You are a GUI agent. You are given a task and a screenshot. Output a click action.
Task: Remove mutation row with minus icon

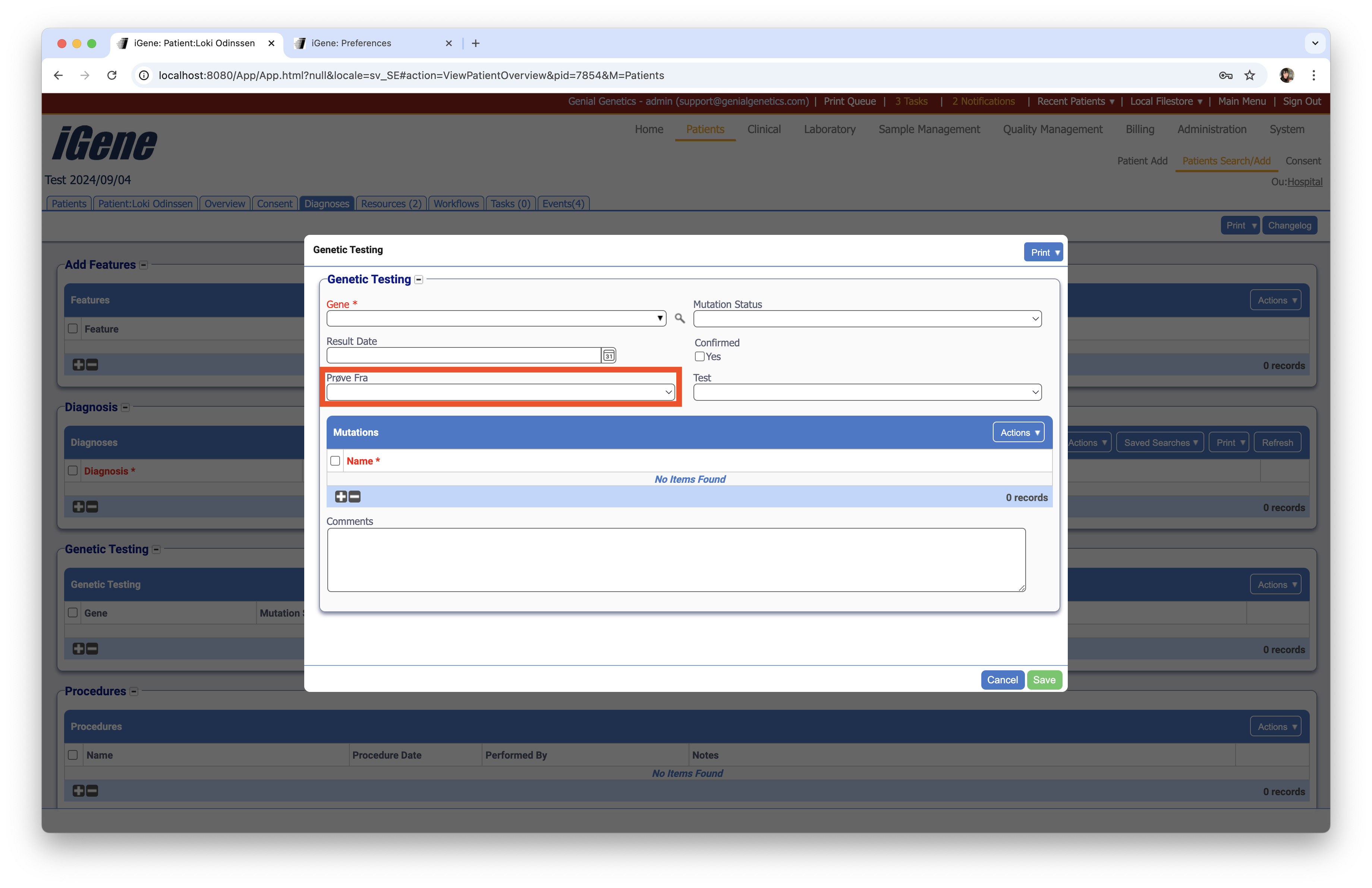pyautogui.click(x=355, y=497)
